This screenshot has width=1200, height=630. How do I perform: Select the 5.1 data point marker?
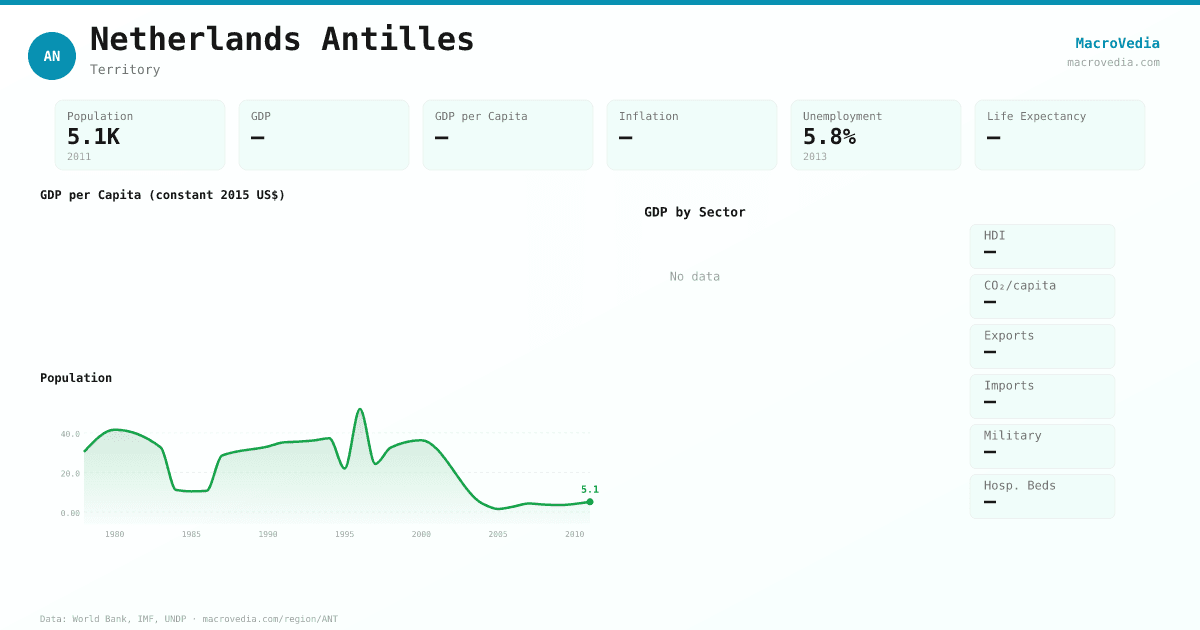[x=589, y=502]
